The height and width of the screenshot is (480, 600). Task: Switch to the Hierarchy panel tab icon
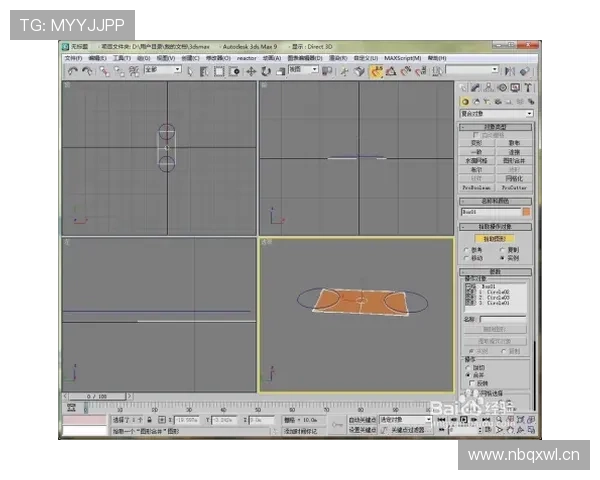point(489,88)
